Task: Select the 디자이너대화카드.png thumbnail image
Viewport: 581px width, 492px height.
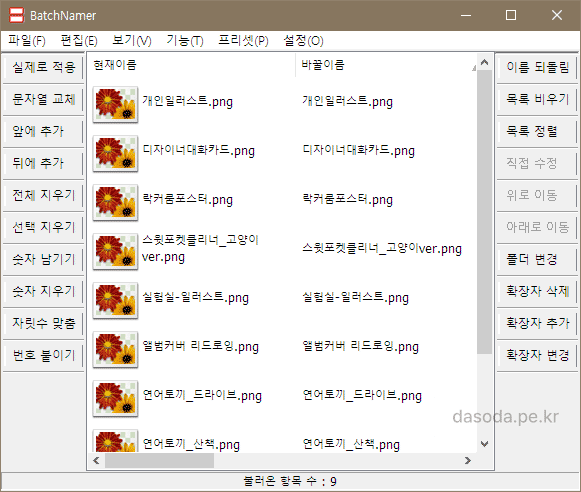Action: point(115,153)
